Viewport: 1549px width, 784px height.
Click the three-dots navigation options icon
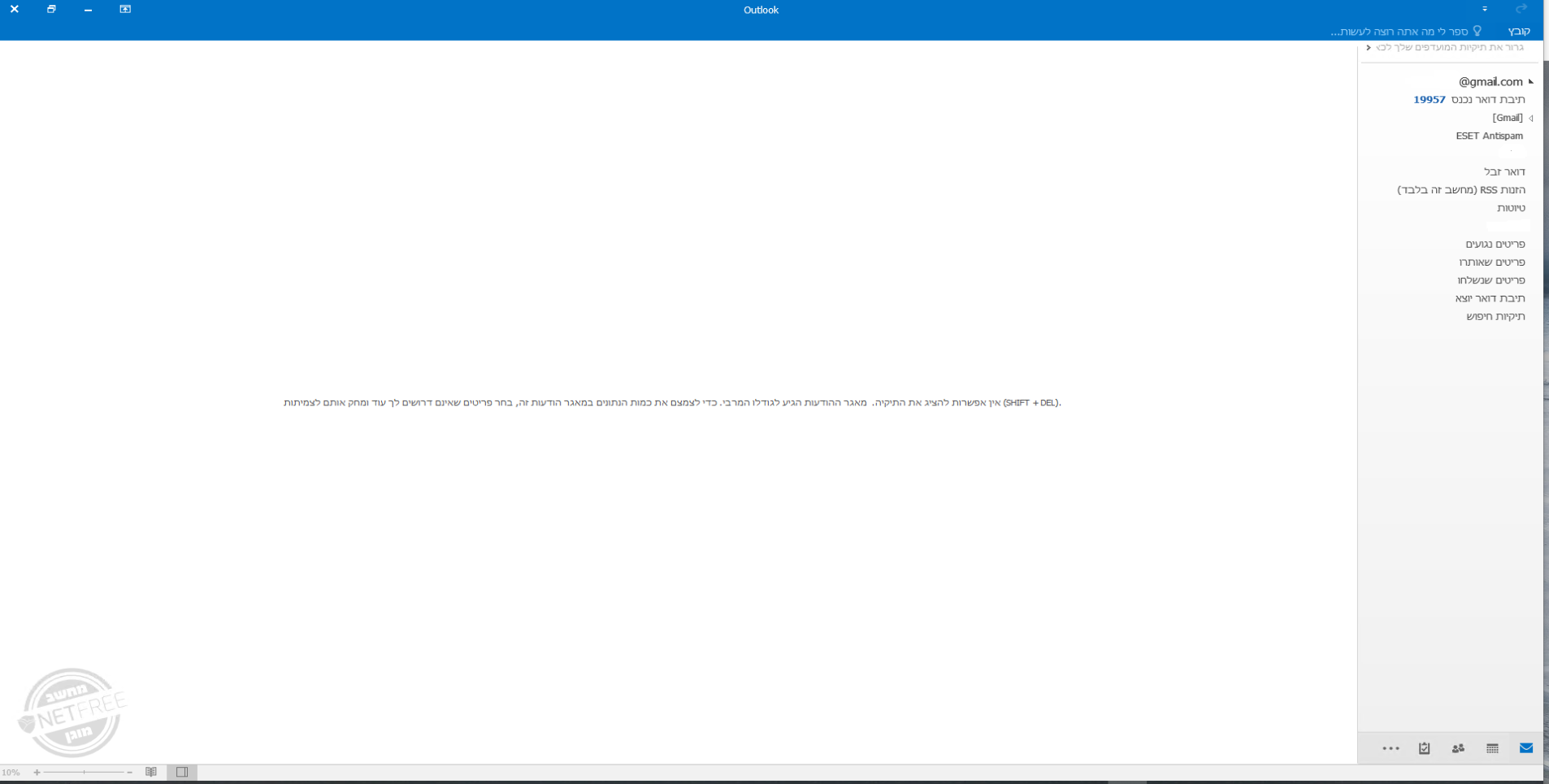point(1391,748)
